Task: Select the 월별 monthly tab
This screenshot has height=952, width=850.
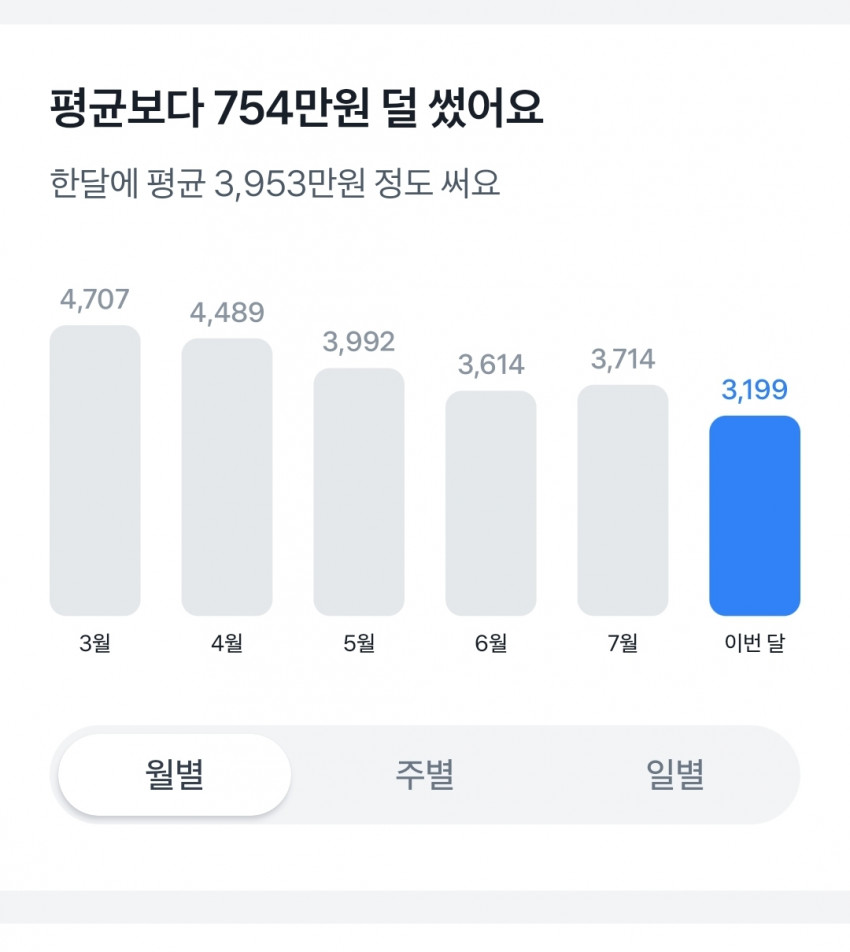Action: (174, 774)
